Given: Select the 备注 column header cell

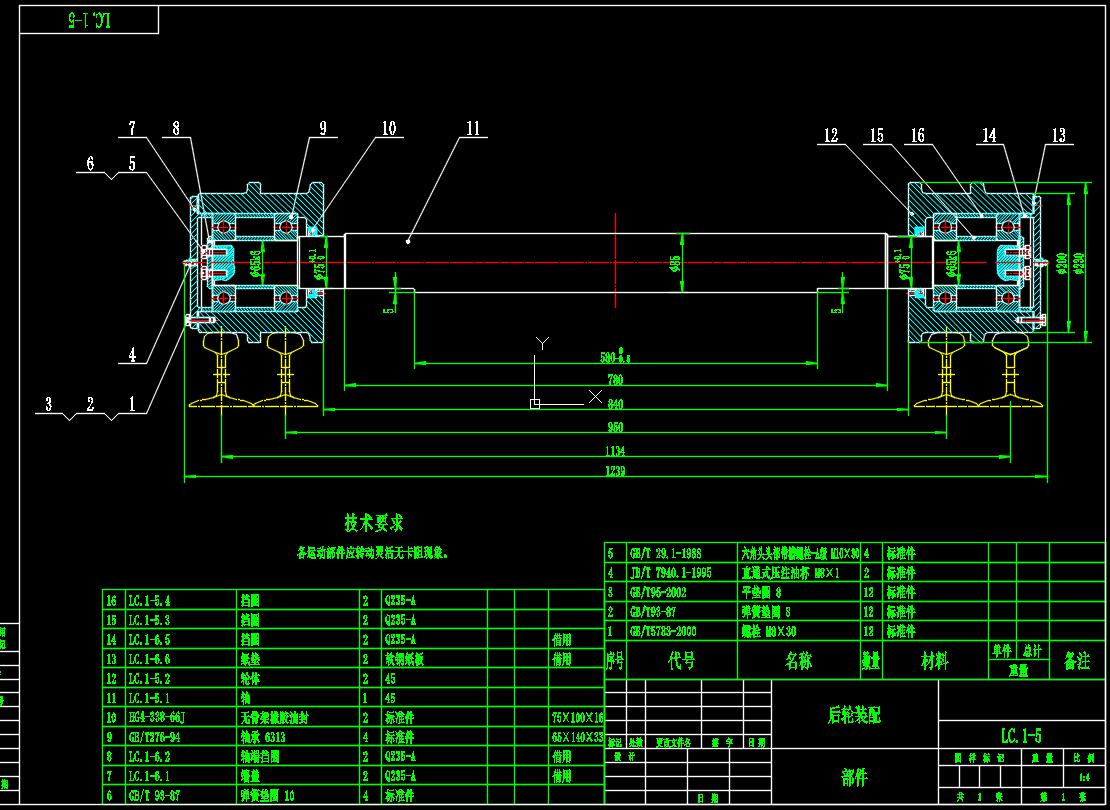Looking at the screenshot, I should pyautogui.click(x=1077, y=661).
